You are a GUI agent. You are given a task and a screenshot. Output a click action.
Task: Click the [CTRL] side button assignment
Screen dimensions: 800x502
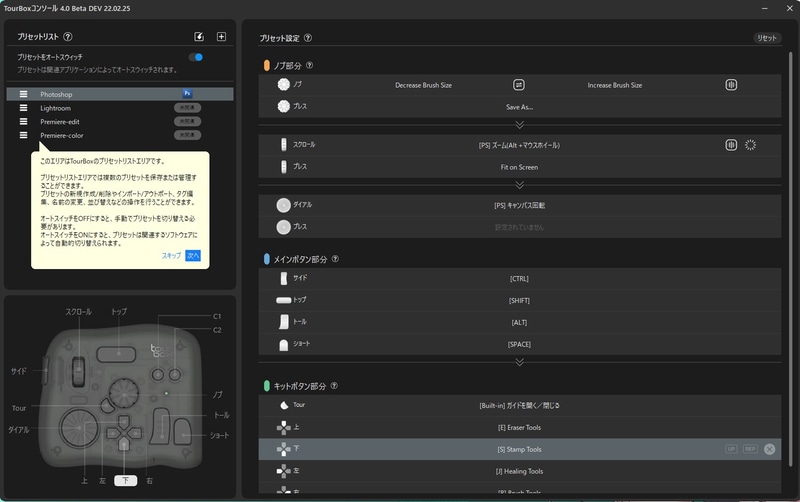pyautogui.click(x=519, y=279)
